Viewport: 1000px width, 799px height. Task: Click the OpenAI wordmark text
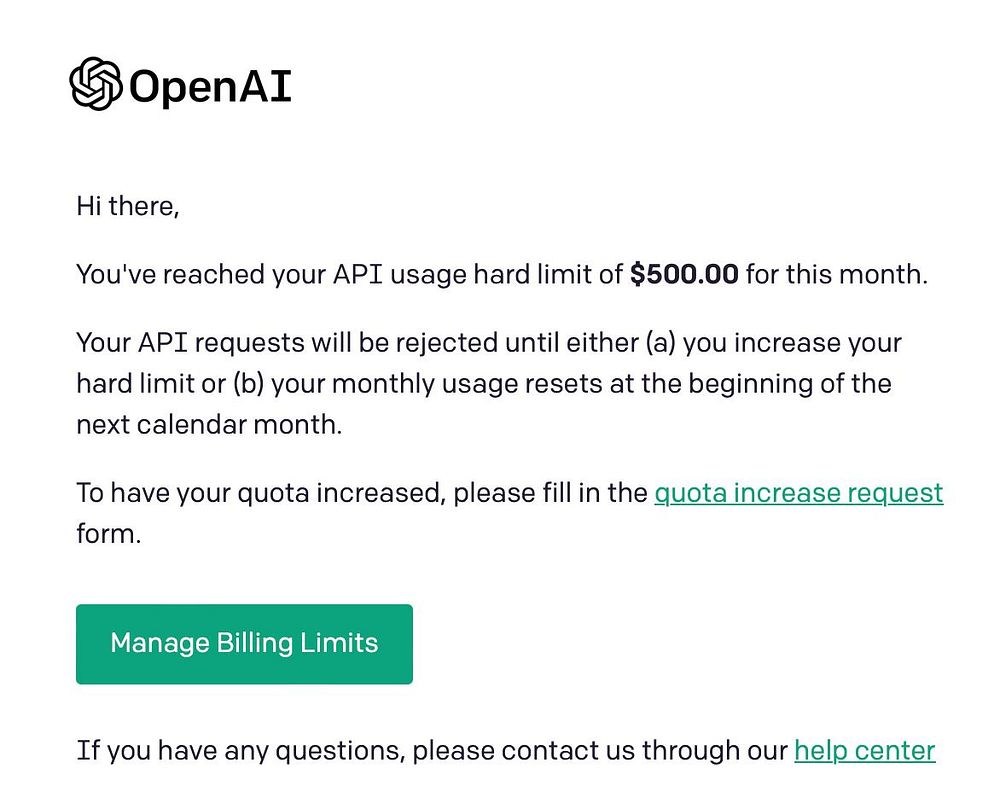tap(210, 86)
